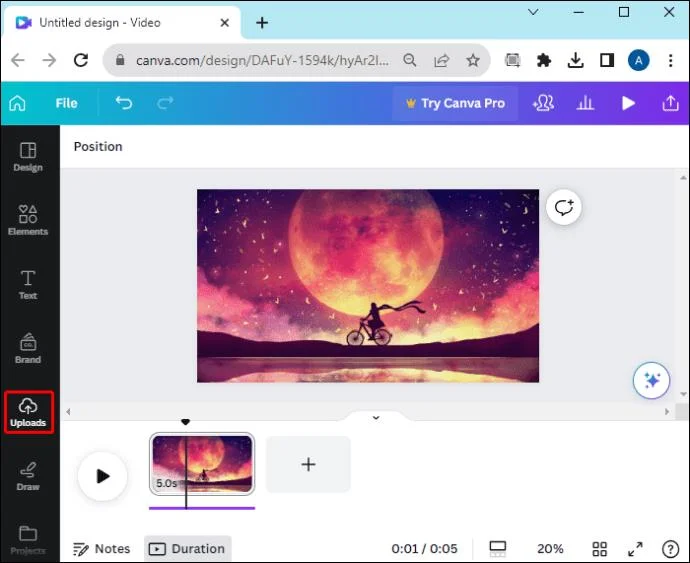This screenshot has width=690, height=563.
Task: Bookmark this page with the star
Action: pos(473,60)
